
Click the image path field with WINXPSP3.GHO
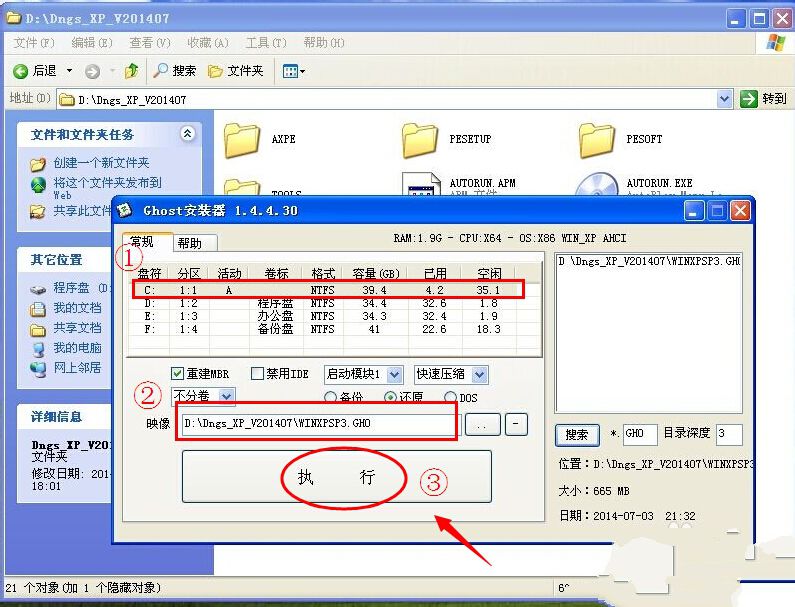coord(318,423)
